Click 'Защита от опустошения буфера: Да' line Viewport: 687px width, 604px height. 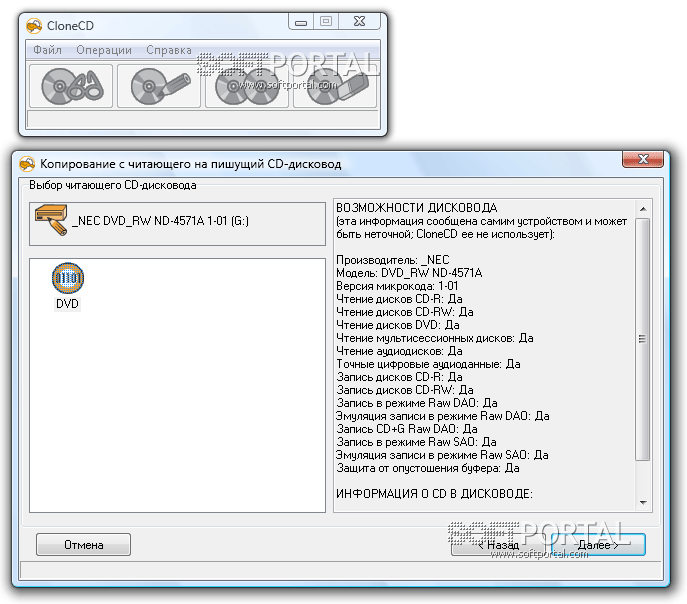point(428,468)
